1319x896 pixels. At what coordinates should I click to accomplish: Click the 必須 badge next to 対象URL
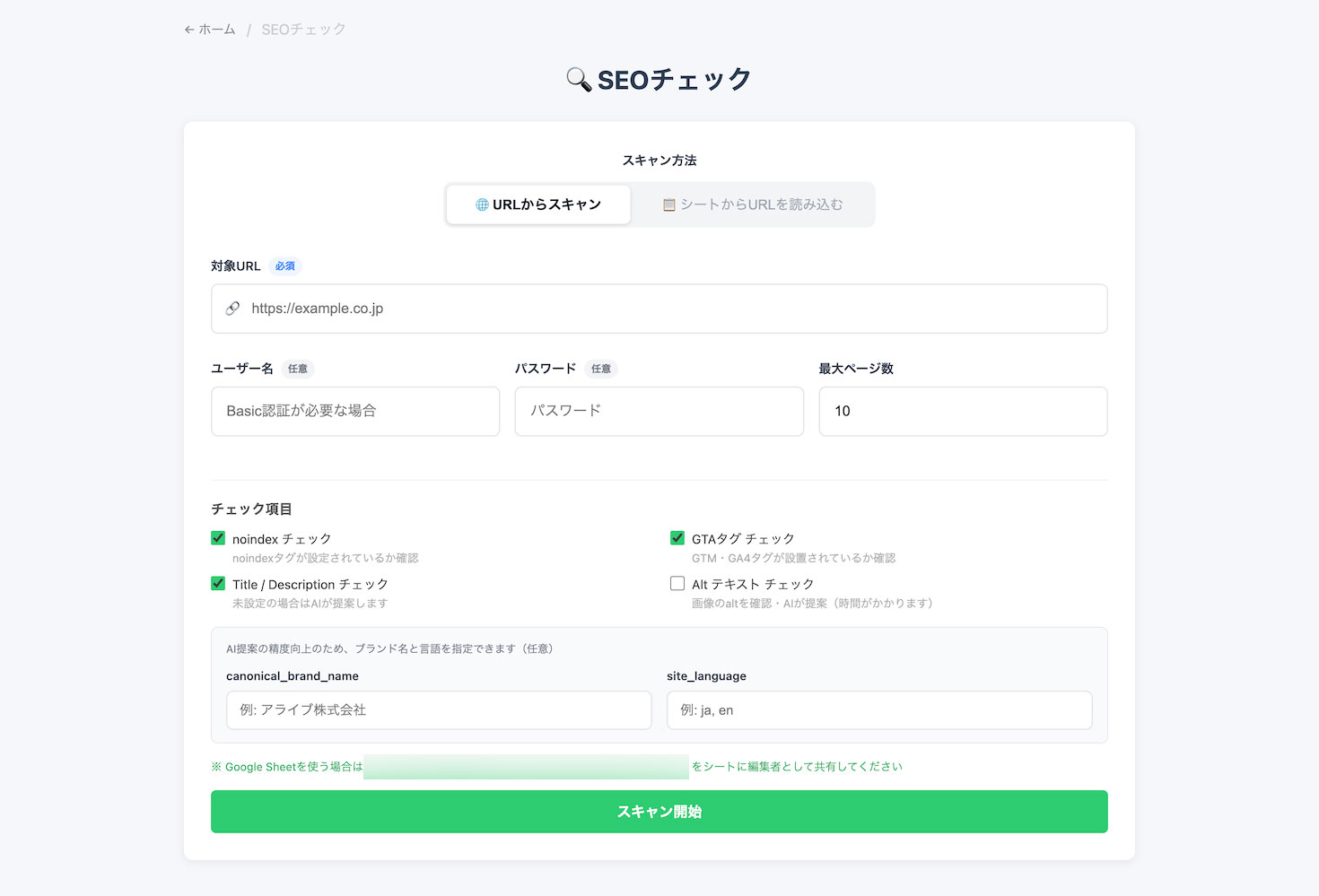pos(285,266)
